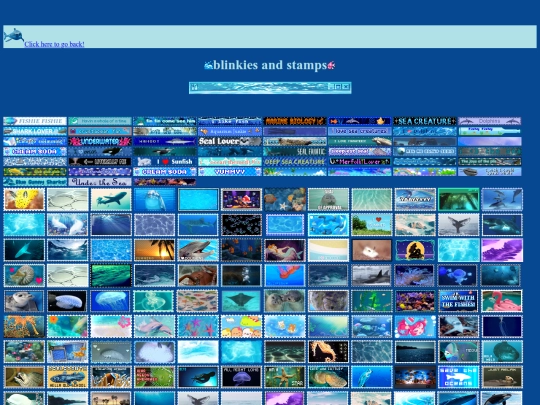Click the purple waves stamp

pyautogui.click(x=502, y=250)
